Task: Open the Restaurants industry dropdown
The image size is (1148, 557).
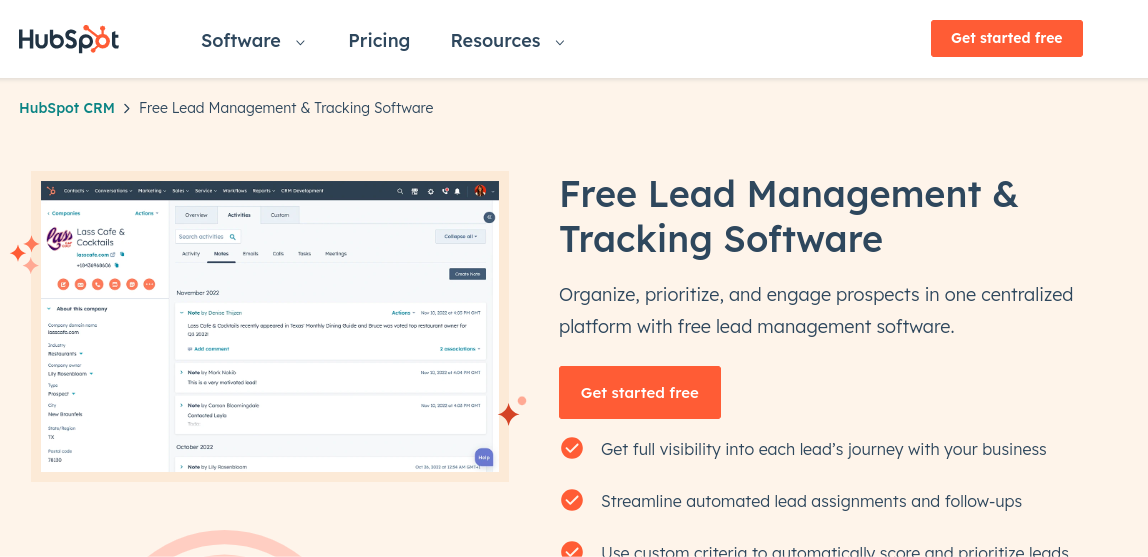Action: 66,354
